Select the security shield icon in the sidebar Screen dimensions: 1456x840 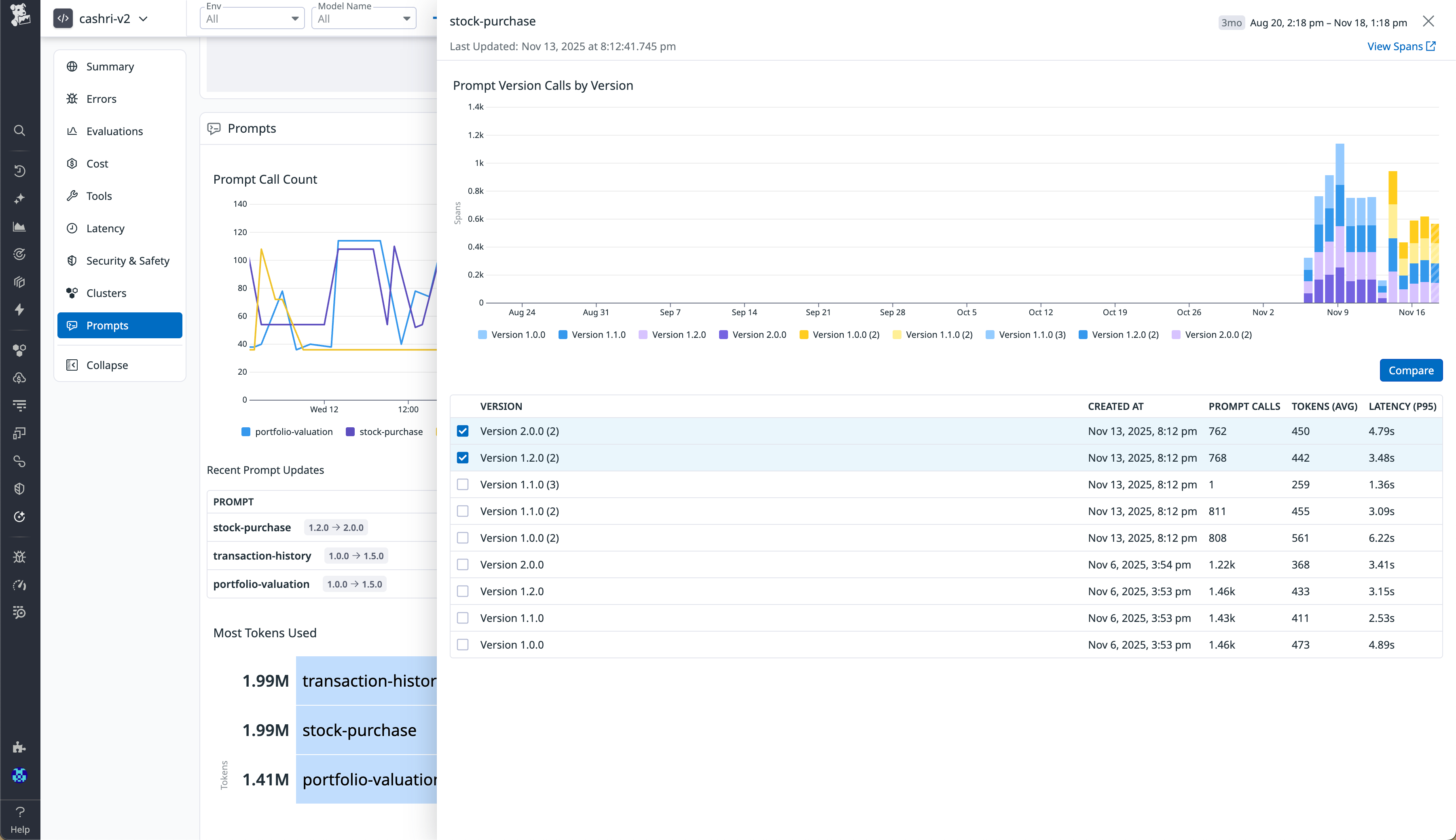[19, 488]
